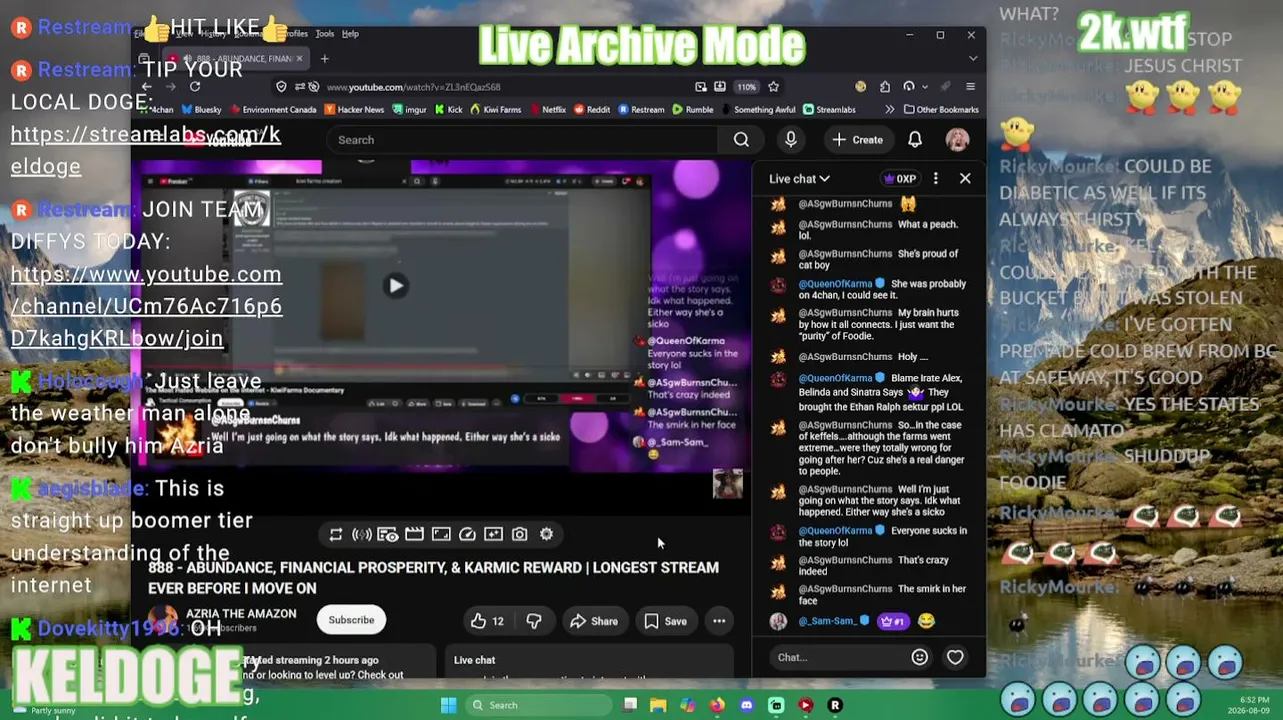Open the 0XP crown badge in chat

tap(899, 179)
